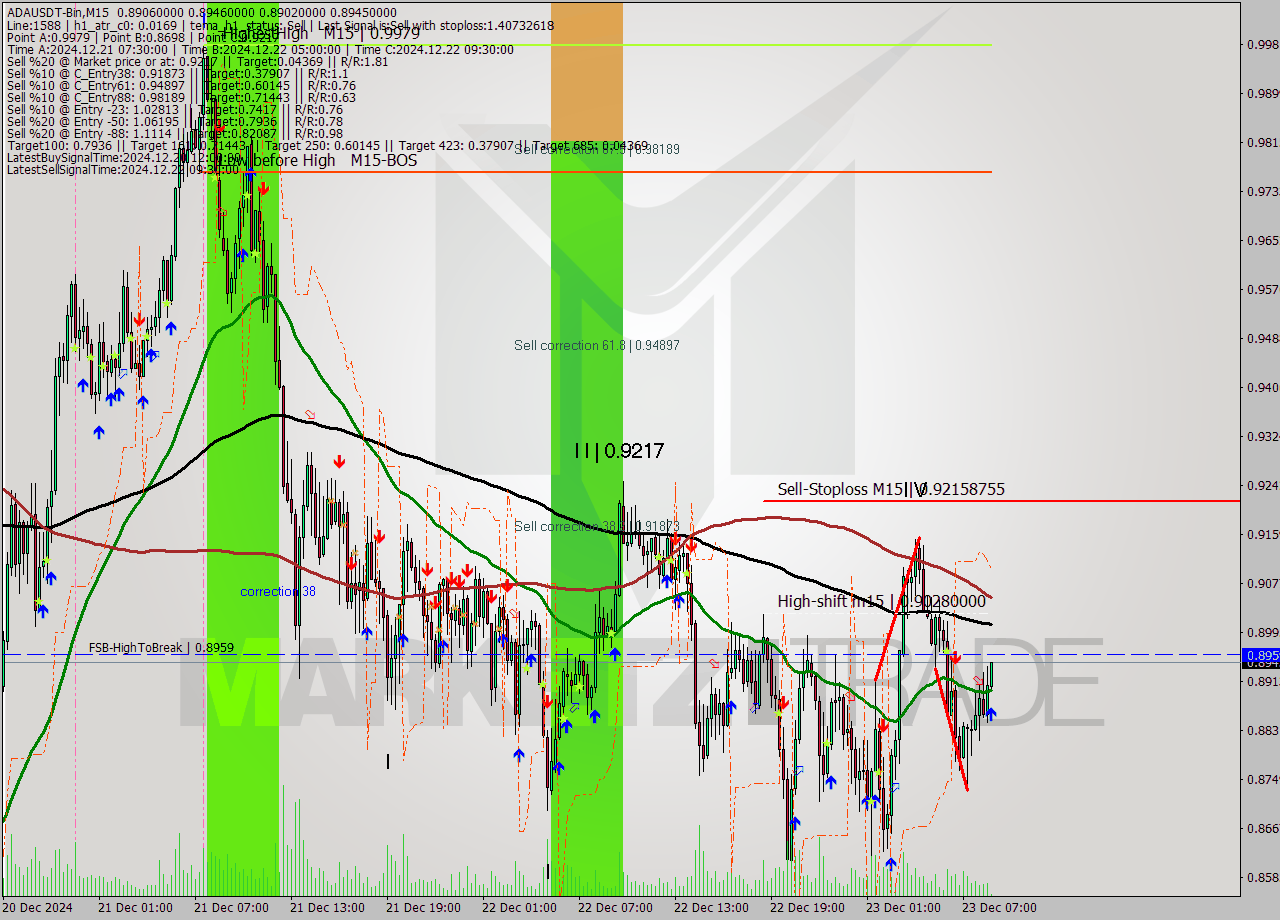Select 'FSB-HighToBreak | 0.8959' label

pos(161,648)
